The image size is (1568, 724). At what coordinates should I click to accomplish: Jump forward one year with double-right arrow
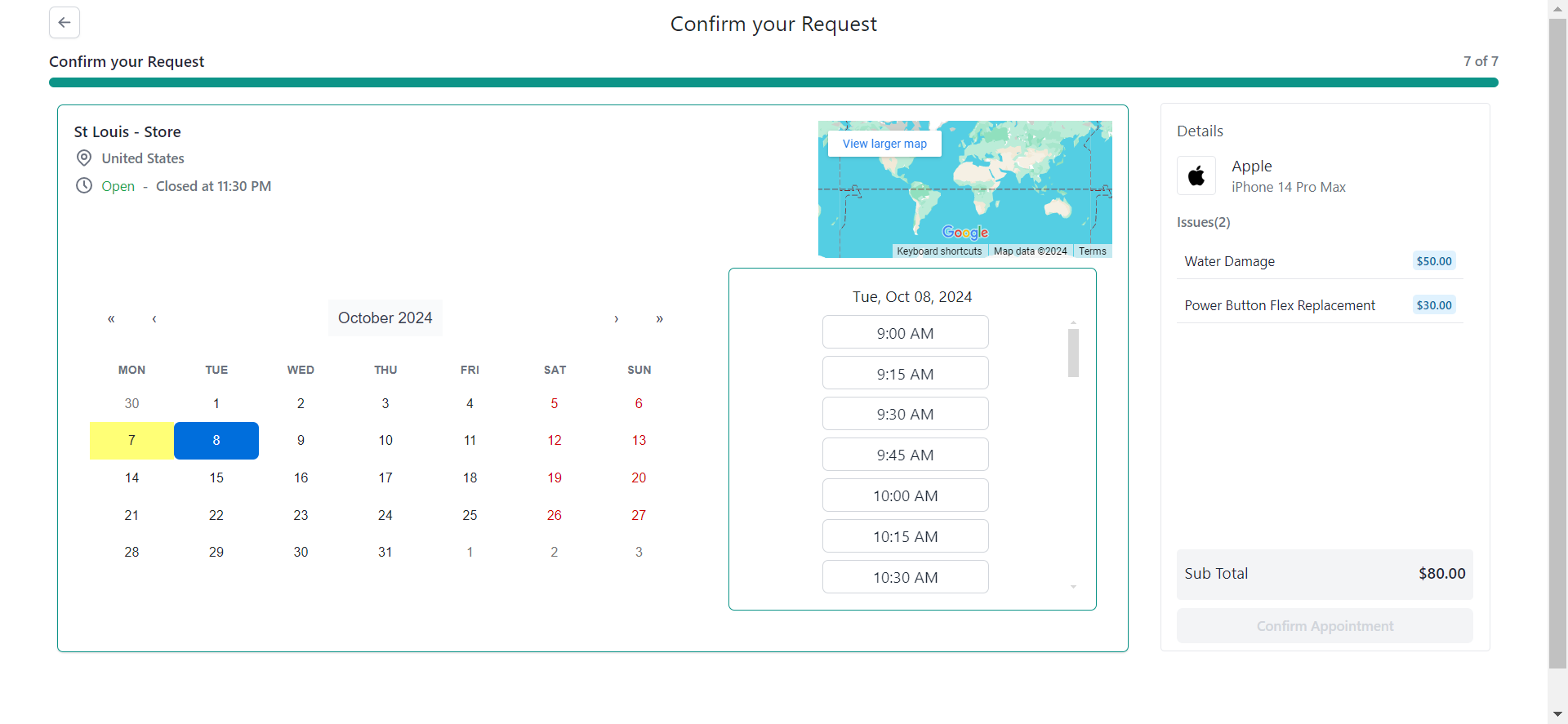[660, 318]
